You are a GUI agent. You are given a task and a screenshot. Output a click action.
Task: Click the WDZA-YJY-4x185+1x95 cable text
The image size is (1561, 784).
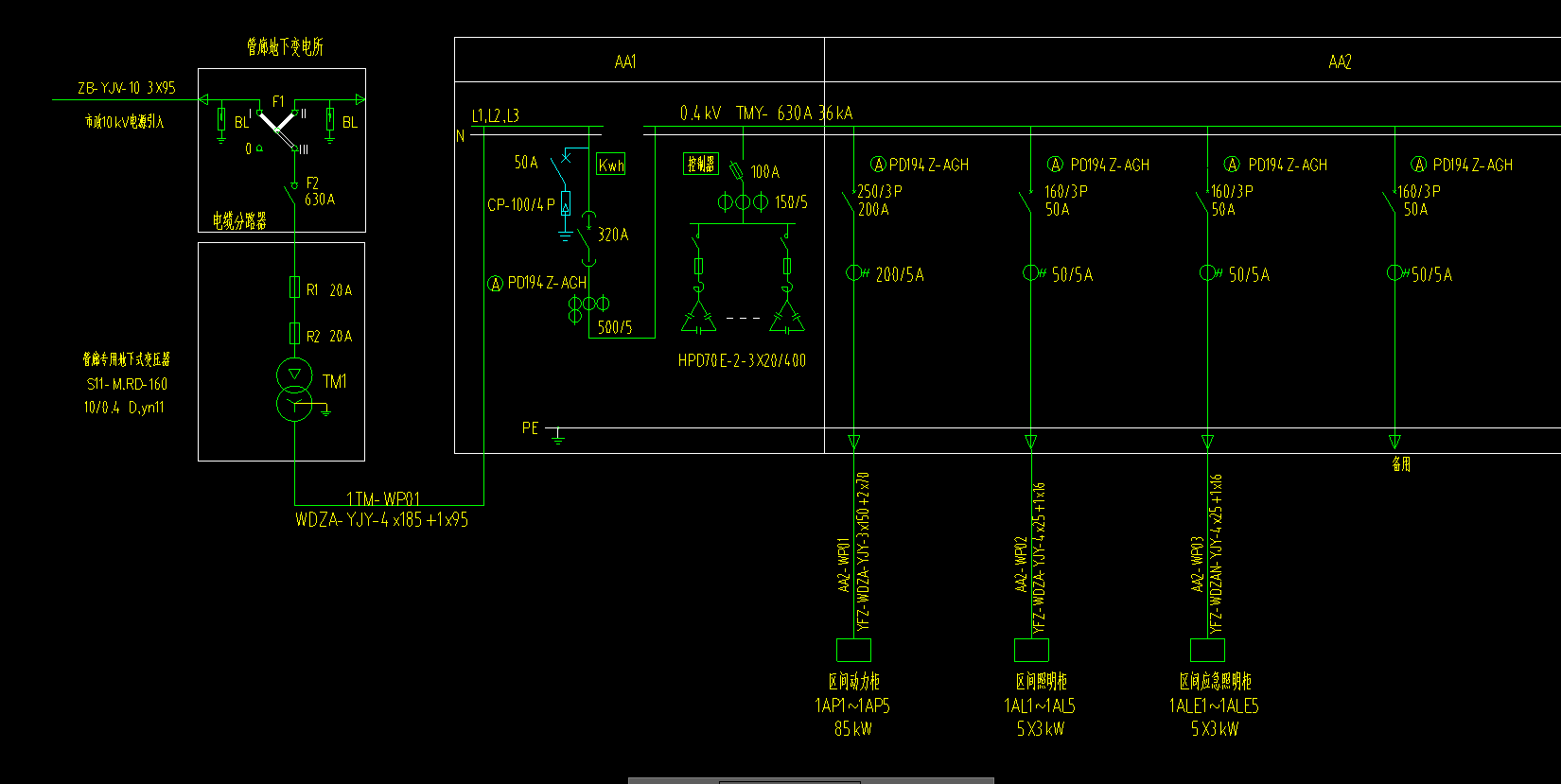pos(381,519)
